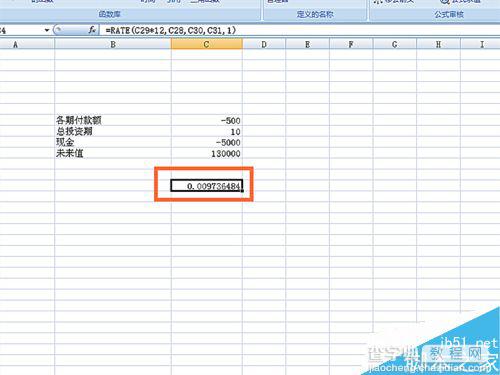
Task: Click the cell labeled 各期付款额
Action: [x=113, y=120]
